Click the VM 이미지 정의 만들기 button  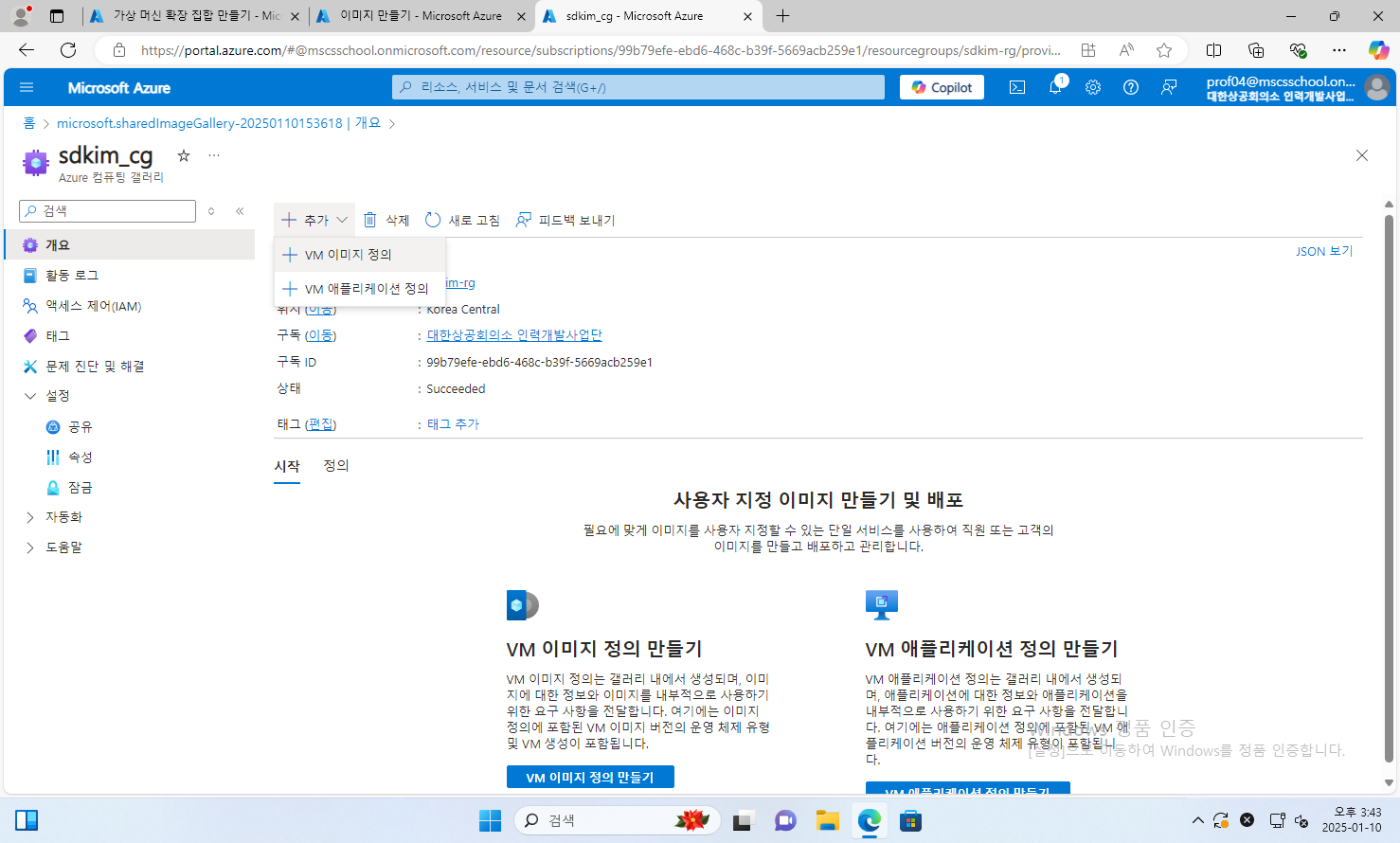[590, 777]
